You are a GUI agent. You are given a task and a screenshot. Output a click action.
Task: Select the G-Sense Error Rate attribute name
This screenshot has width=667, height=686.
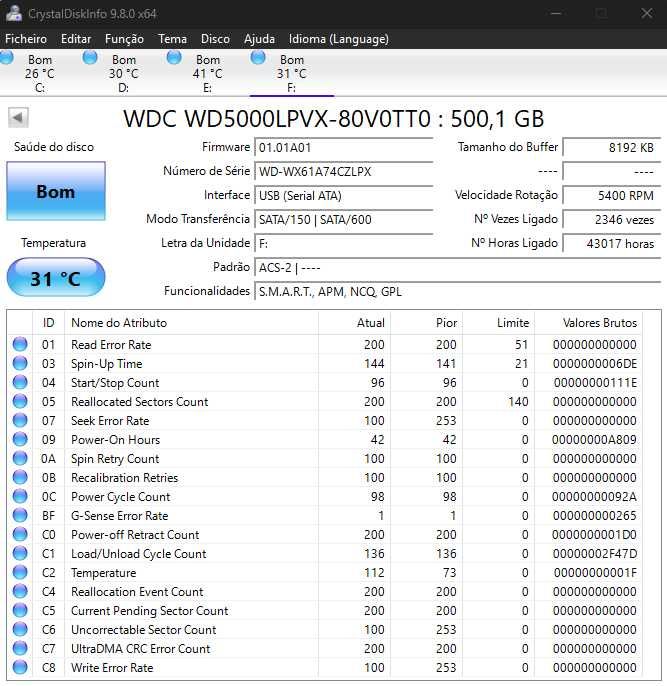tap(119, 516)
